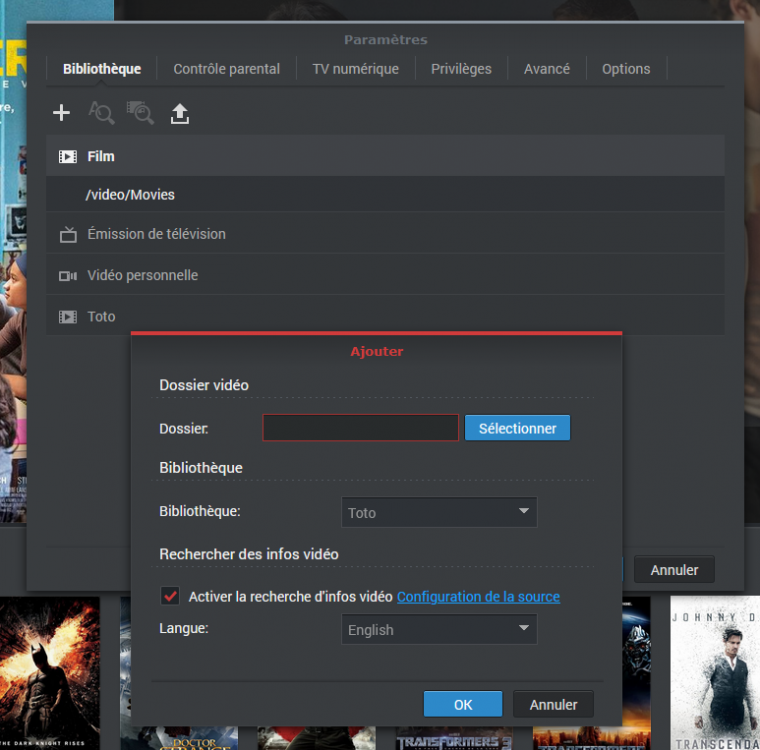Screen dimensions: 760x750
Task: Open the TV numérique tab
Action: [x=355, y=69]
